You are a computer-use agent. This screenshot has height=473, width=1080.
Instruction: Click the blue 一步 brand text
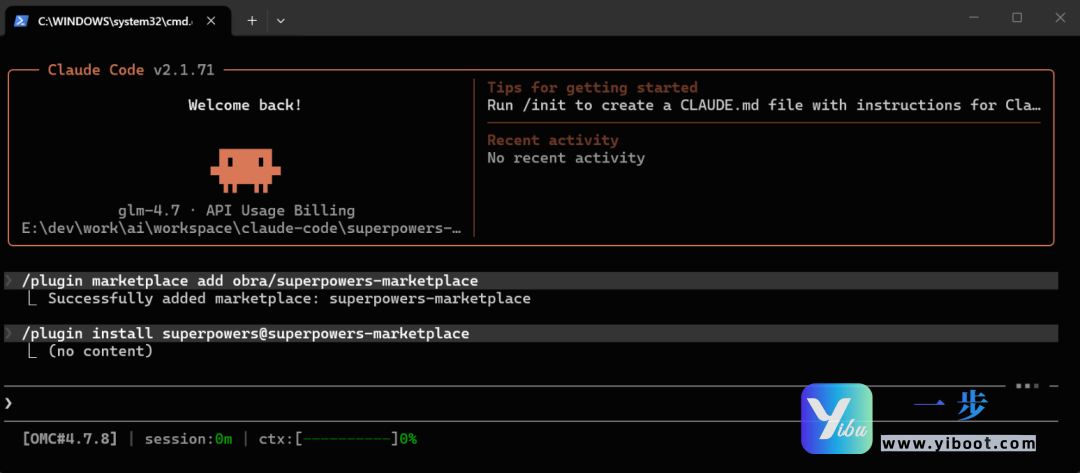point(950,405)
